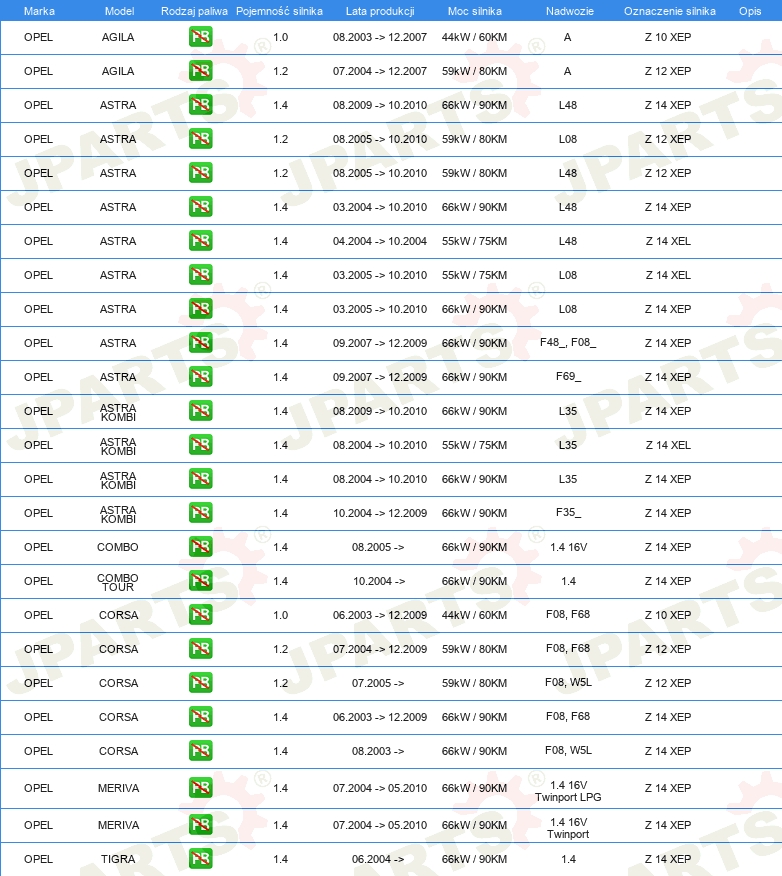The height and width of the screenshot is (876, 782).
Task: Click fuel icon in MERIVA 1.4 16V Twinport non-LPG row
Action: [201, 825]
